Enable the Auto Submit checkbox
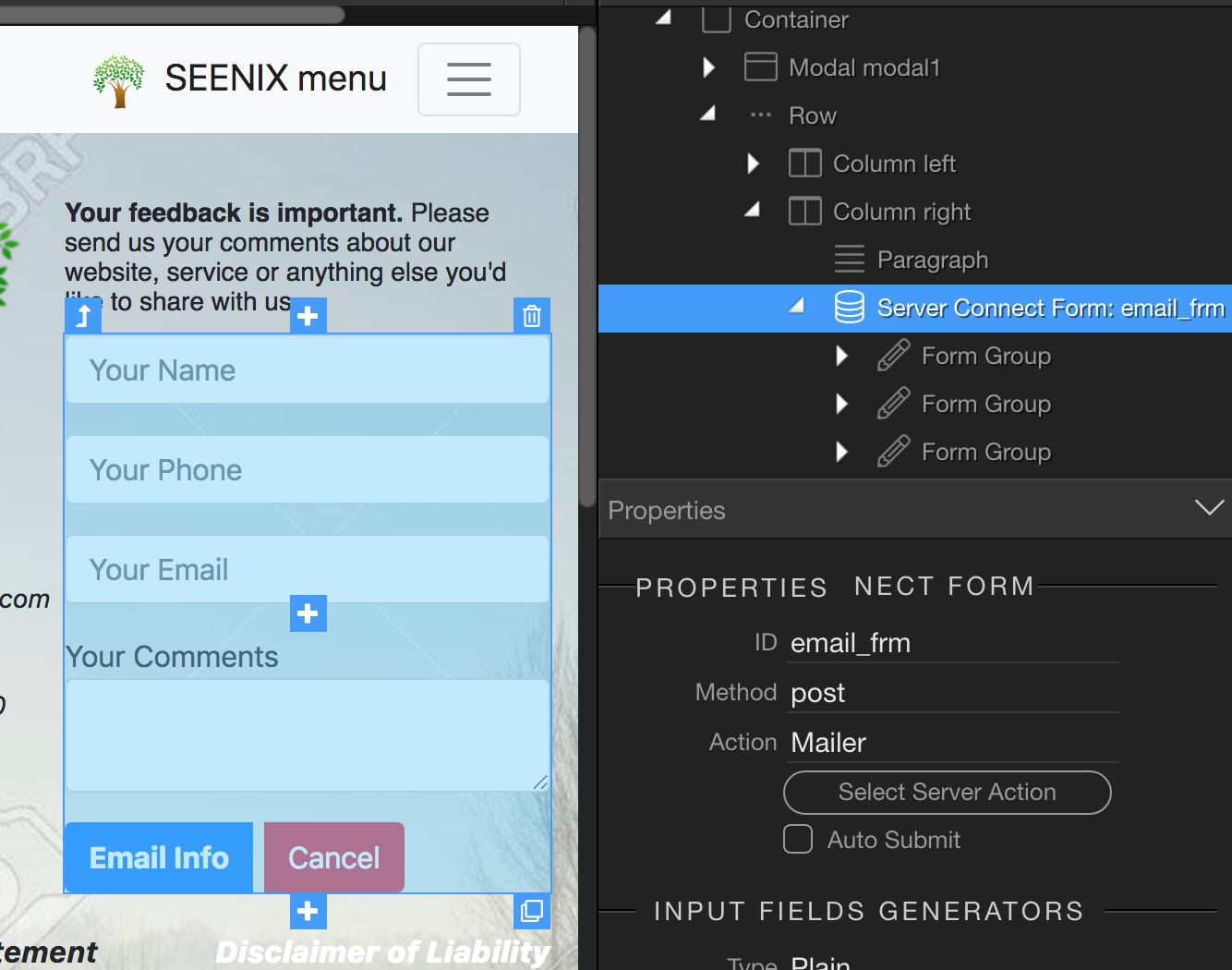The width and height of the screenshot is (1232, 970). coord(798,840)
